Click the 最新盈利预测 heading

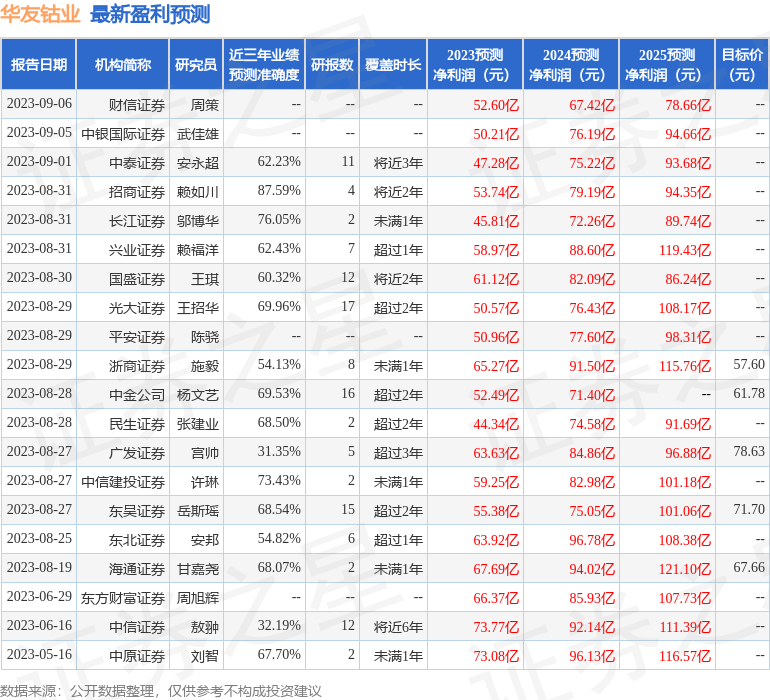click(150, 14)
